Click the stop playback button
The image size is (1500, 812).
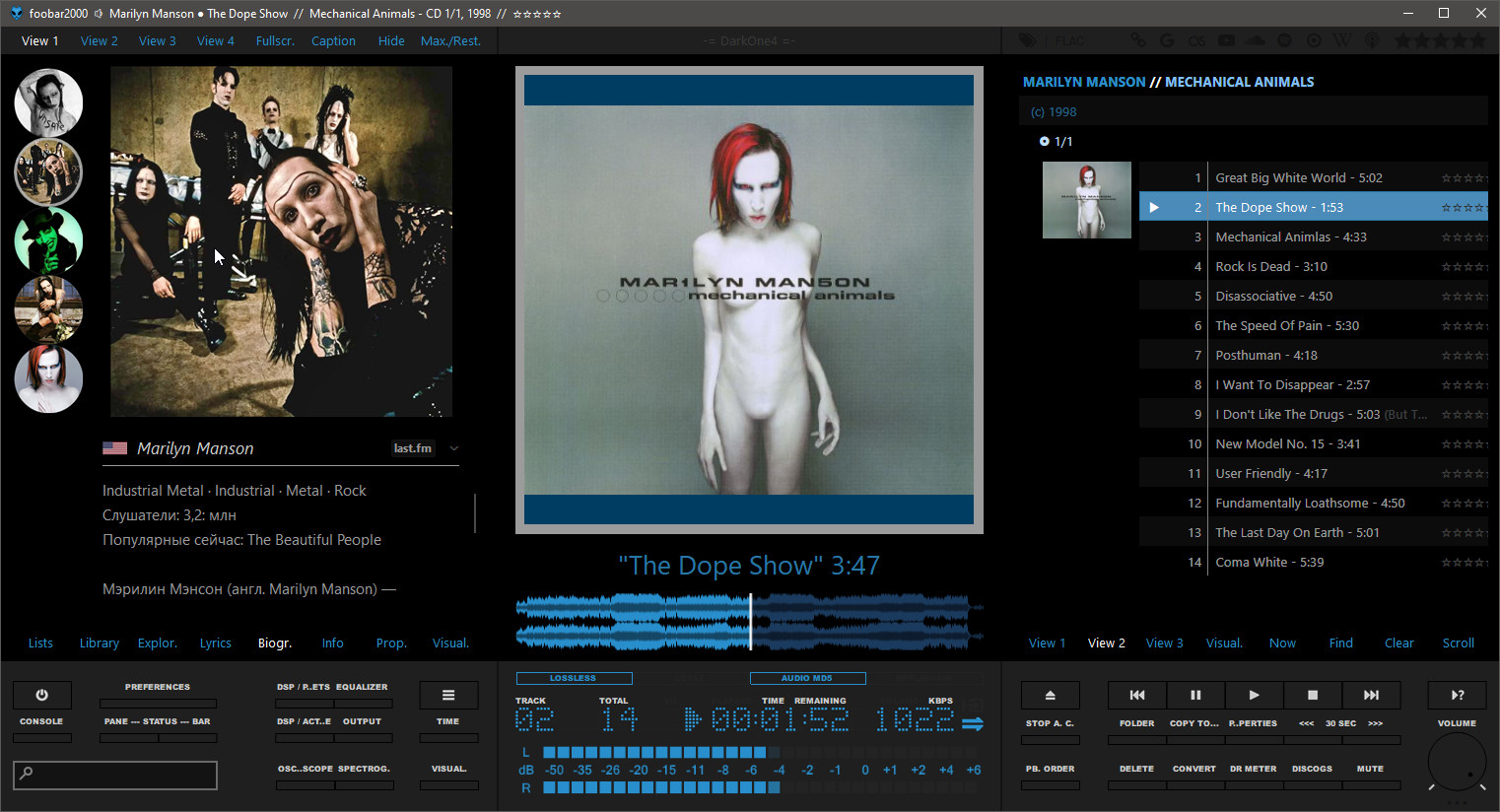(1312, 695)
